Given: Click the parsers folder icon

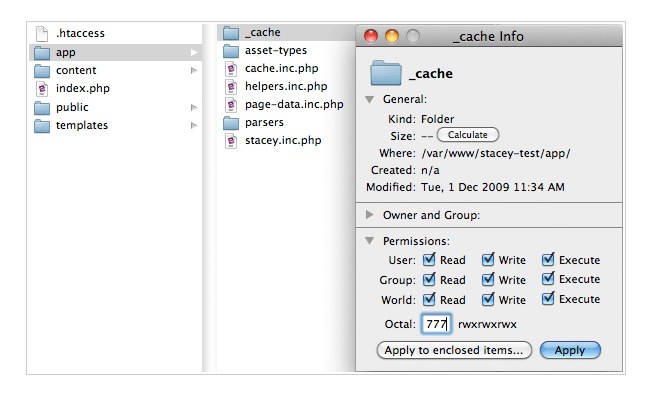Looking at the screenshot, I should tap(231, 122).
